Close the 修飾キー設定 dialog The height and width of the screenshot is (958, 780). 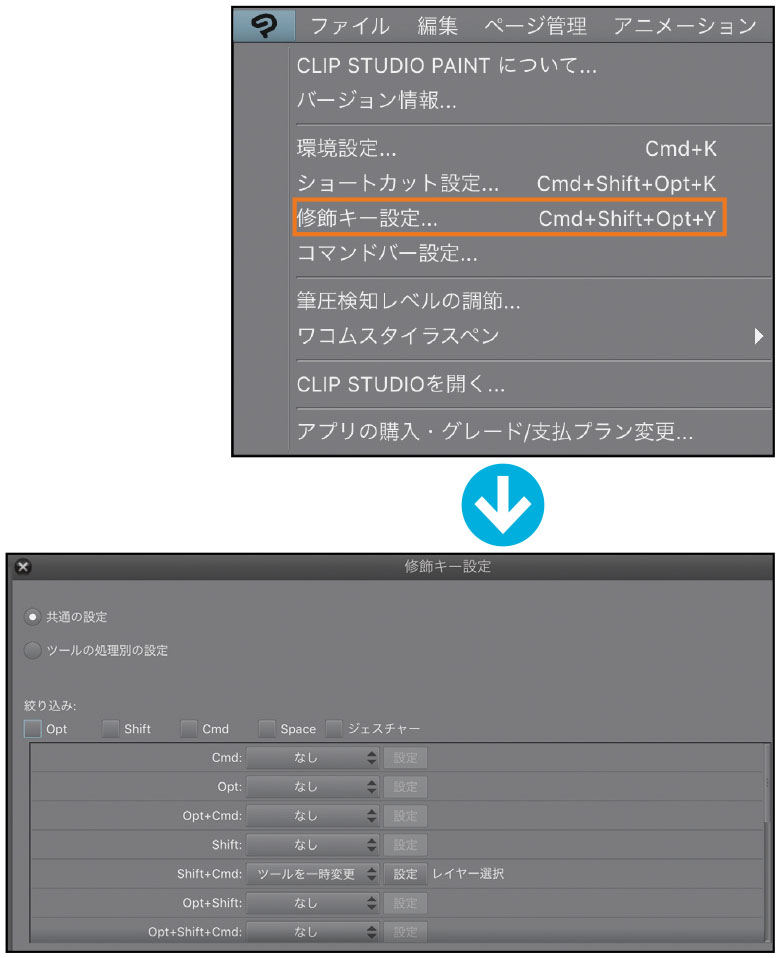23,566
